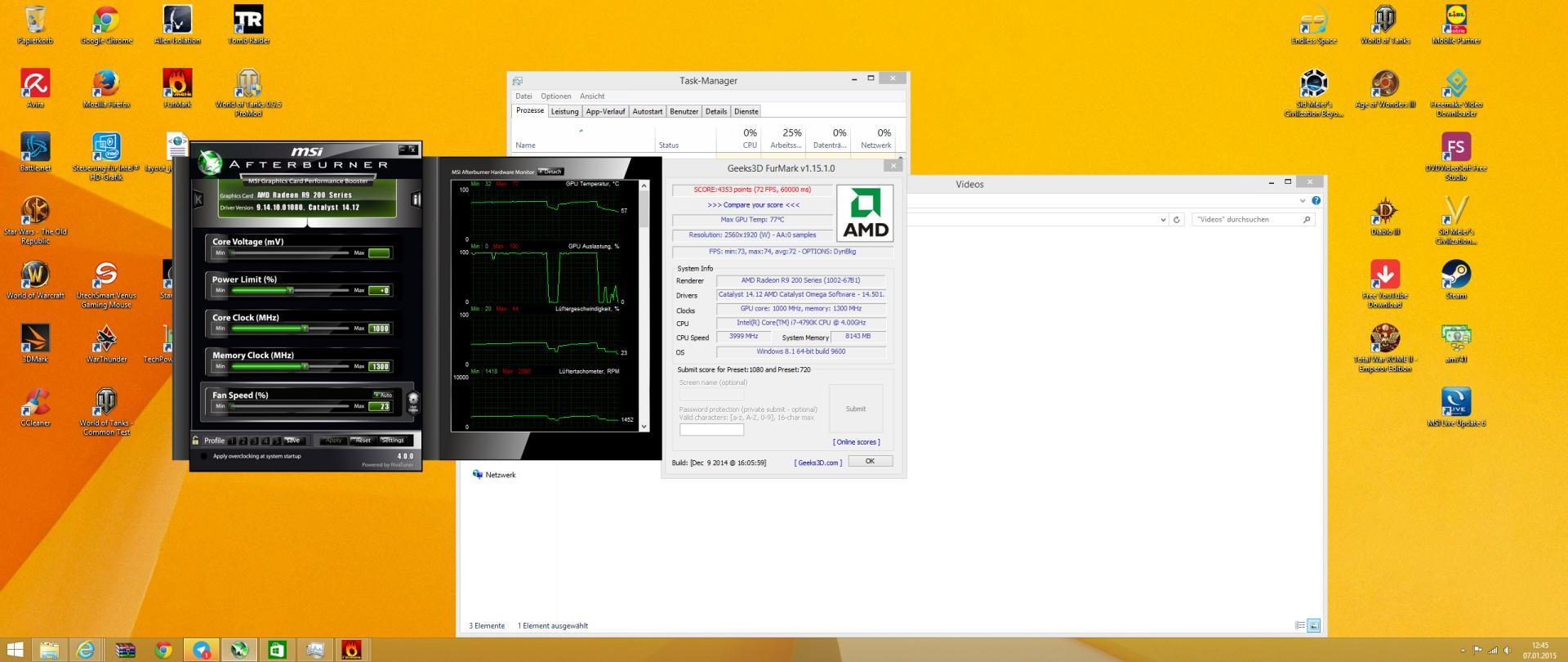Save the current Afterburner profile
1568x662 pixels.
tap(292, 441)
